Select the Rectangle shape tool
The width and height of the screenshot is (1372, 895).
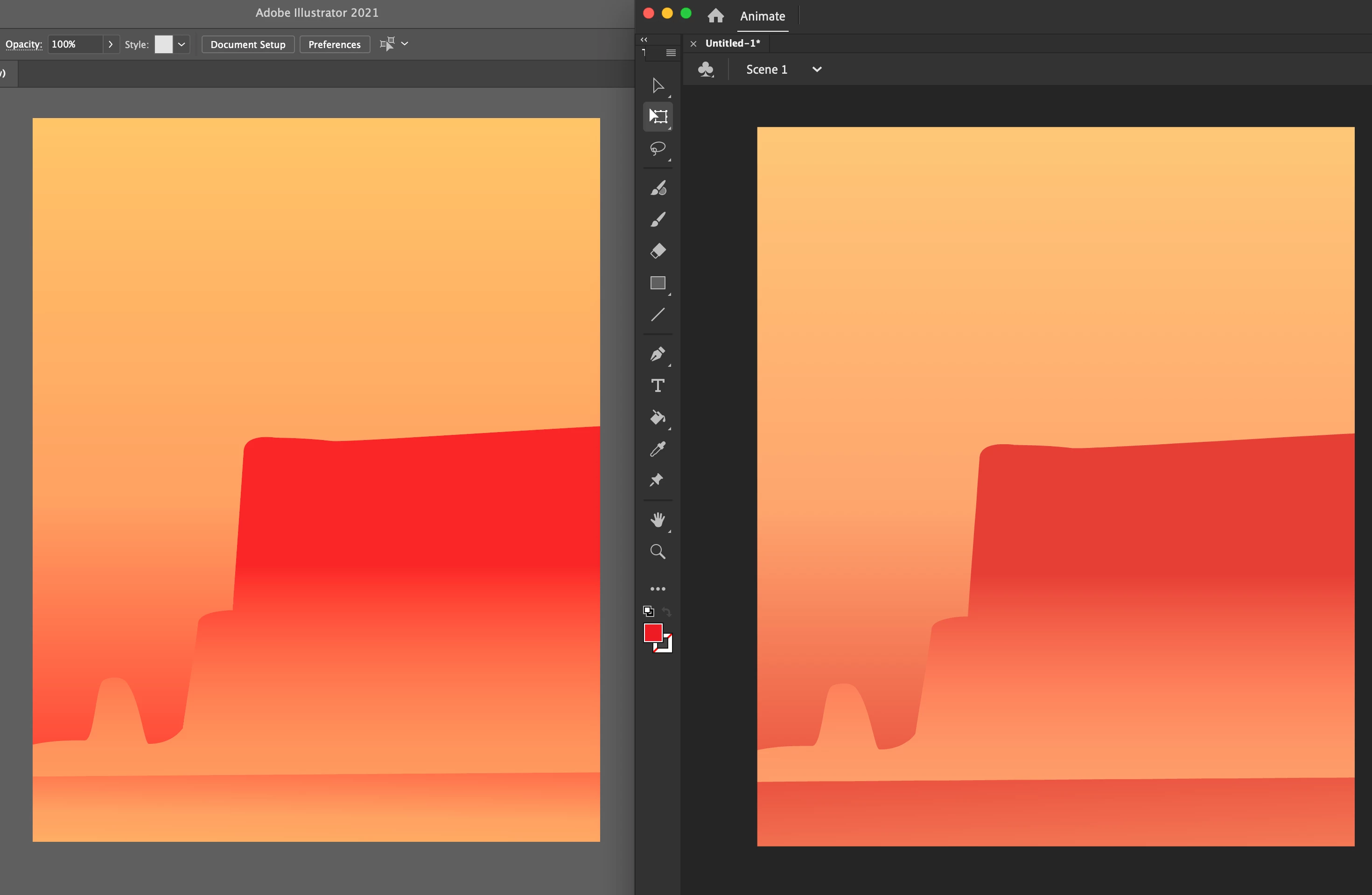(x=658, y=283)
